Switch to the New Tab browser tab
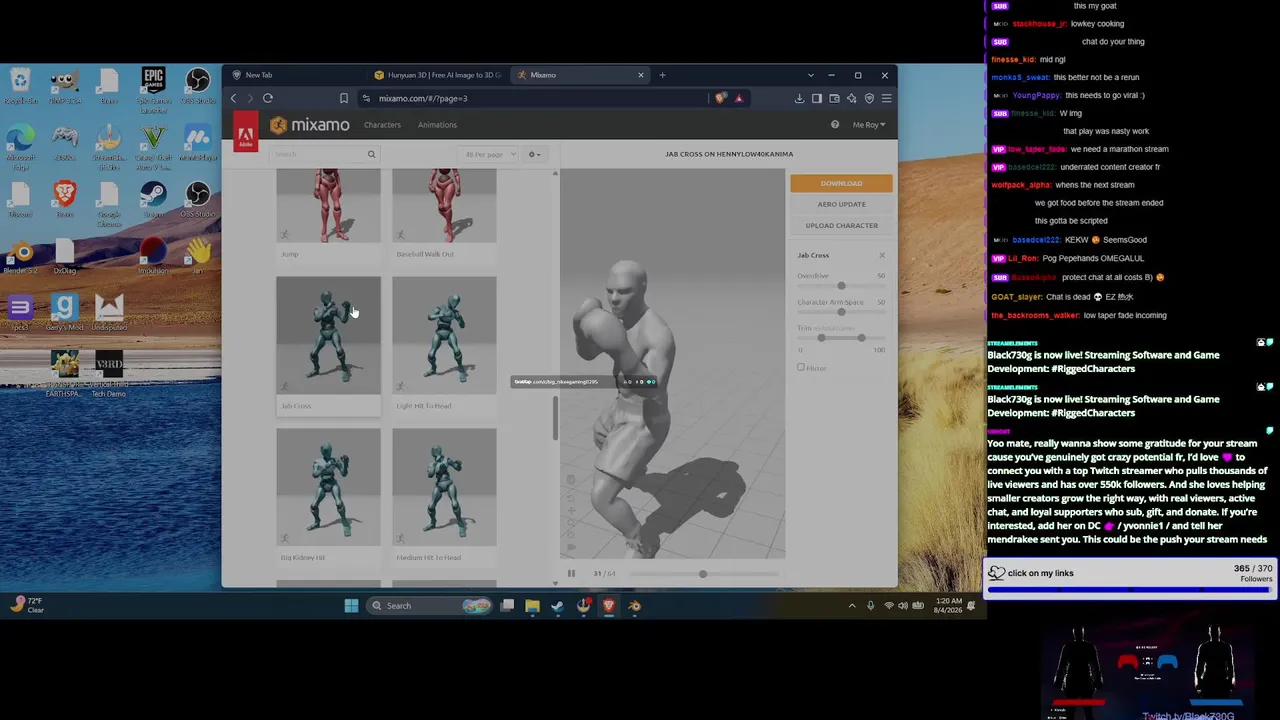This screenshot has height=720, width=1280. pos(296,75)
